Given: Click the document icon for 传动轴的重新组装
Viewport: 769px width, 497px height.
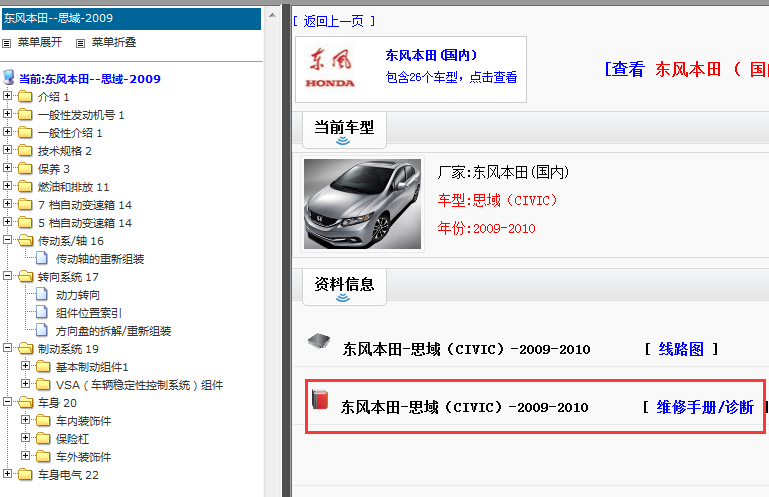Looking at the screenshot, I should tap(42, 258).
